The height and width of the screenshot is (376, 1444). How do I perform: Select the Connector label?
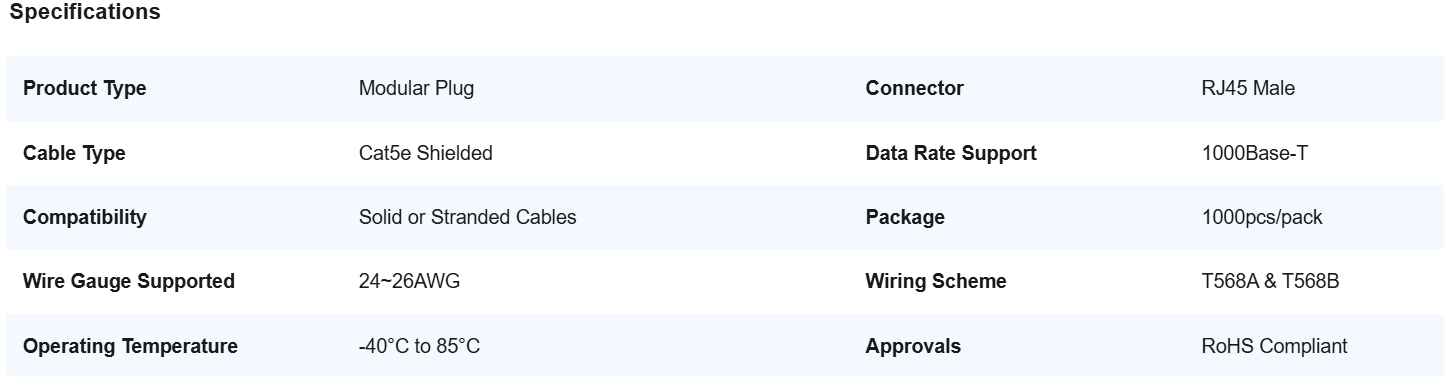tap(914, 88)
